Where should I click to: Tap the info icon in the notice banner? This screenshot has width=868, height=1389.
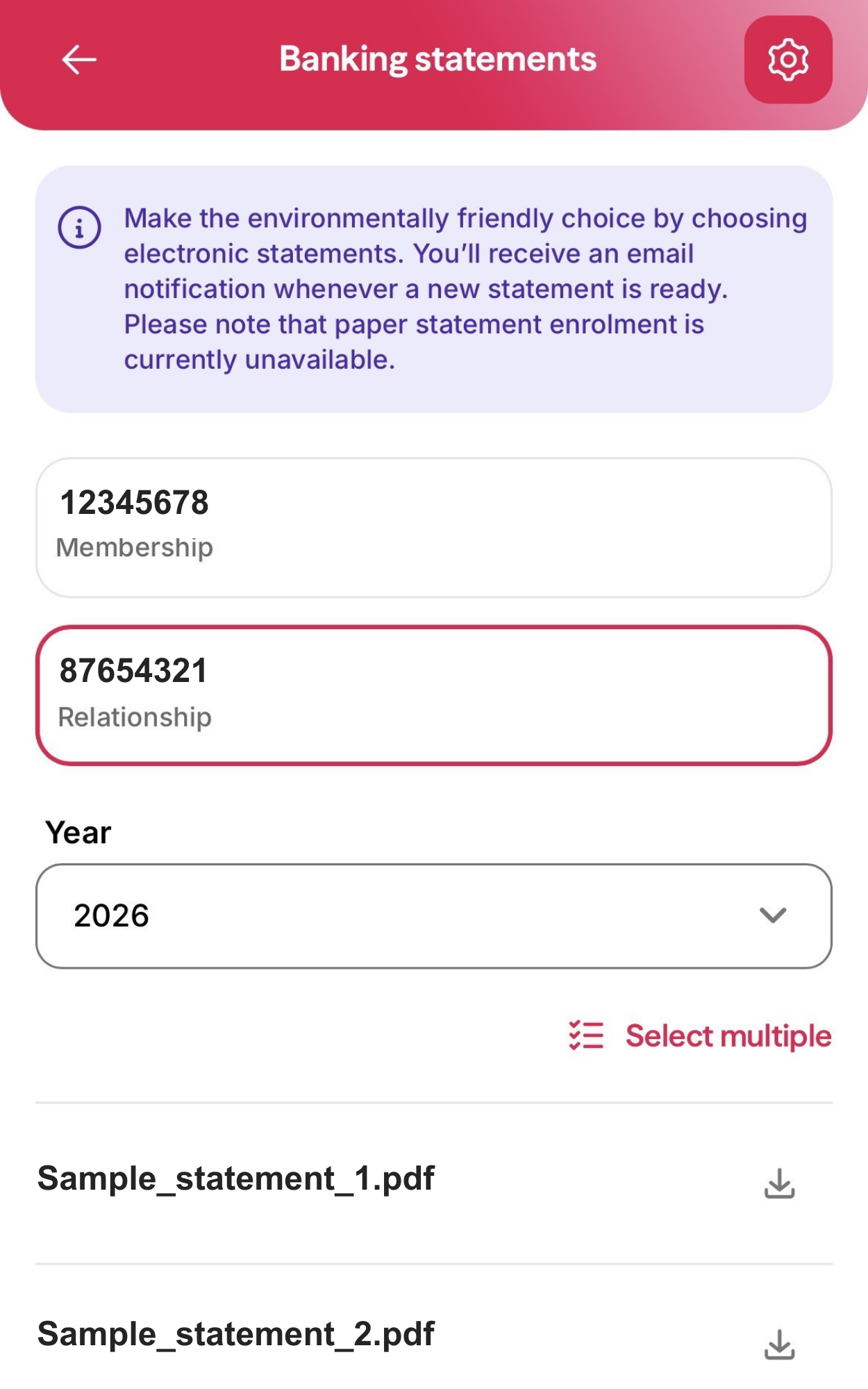point(79,228)
